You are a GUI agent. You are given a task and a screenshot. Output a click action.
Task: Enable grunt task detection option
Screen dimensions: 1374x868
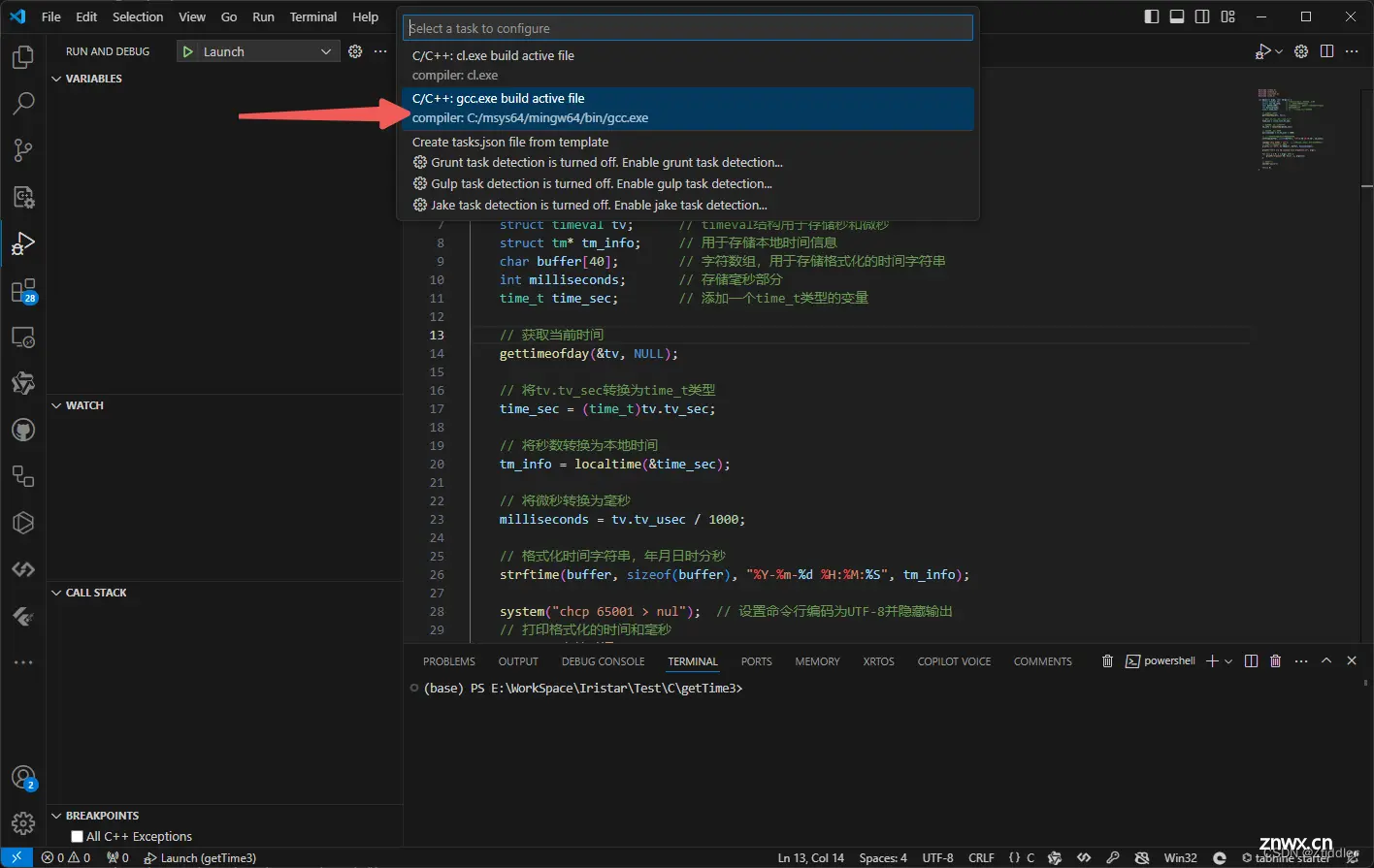pyautogui.click(x=688, y=163)
